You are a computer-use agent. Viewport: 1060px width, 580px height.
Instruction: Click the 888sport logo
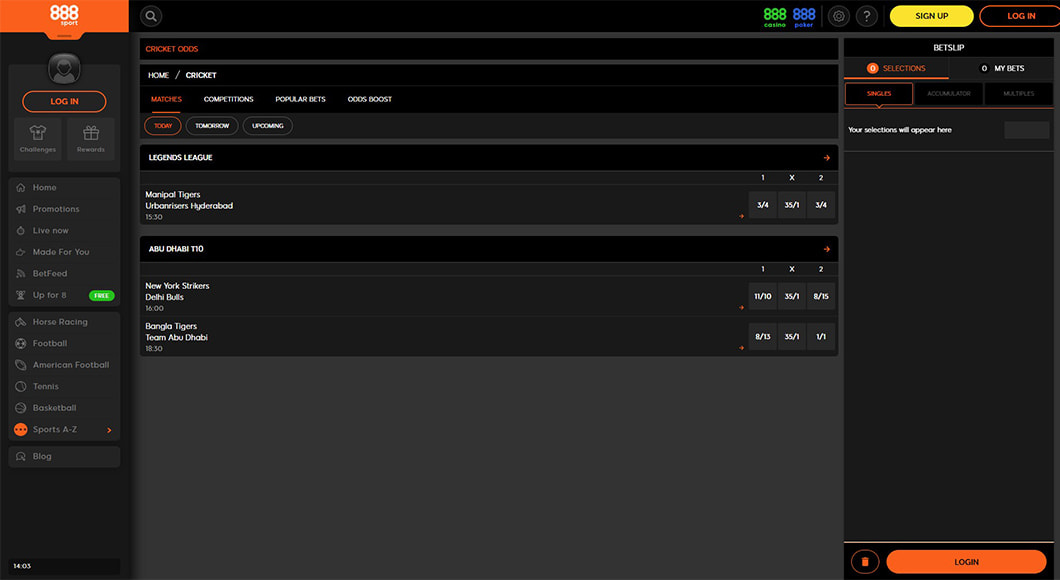[64, 16]
